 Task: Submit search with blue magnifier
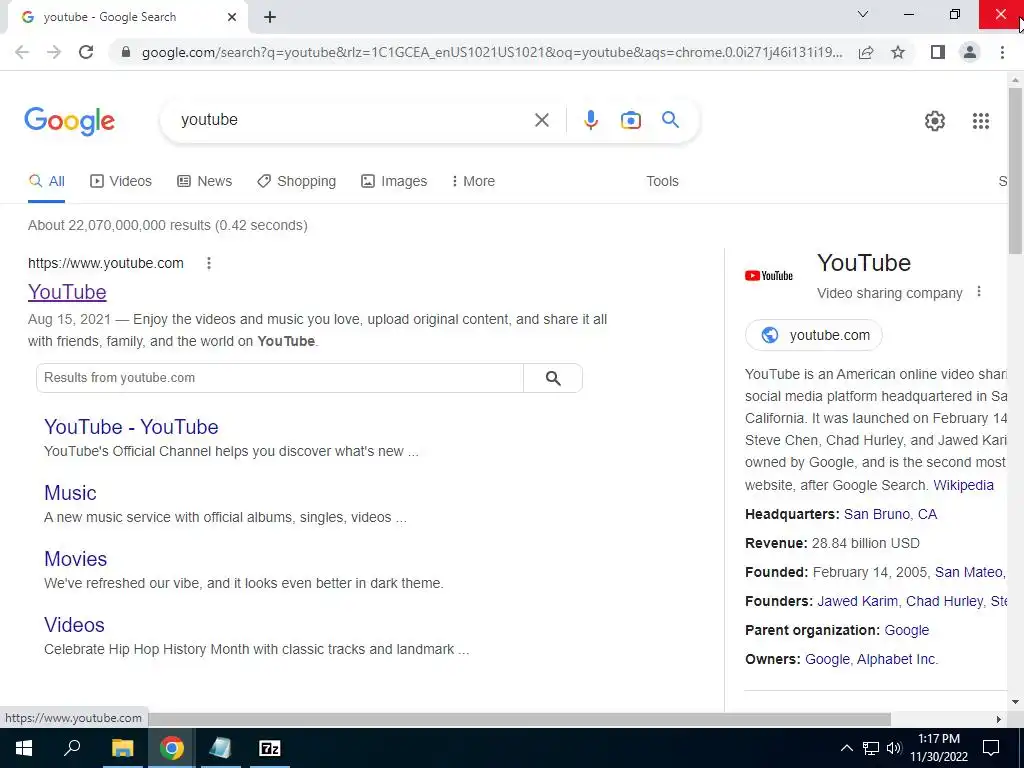670,120
